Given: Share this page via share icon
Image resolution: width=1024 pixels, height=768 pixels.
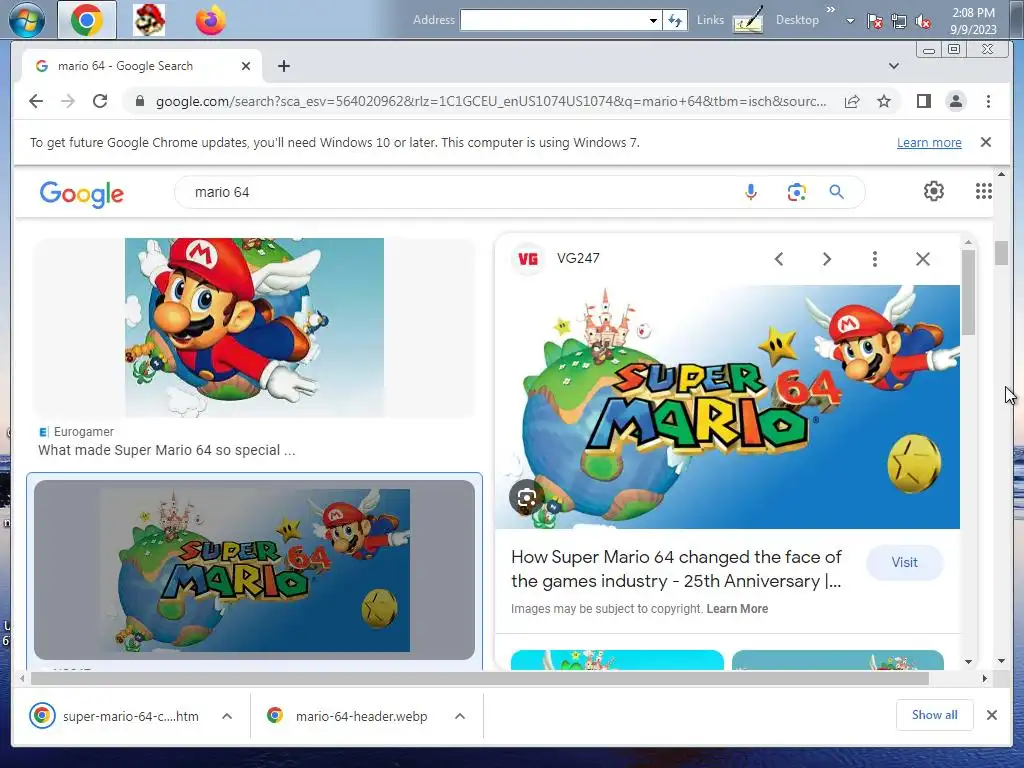Looking at the screenshot, I should coord(852,101).
